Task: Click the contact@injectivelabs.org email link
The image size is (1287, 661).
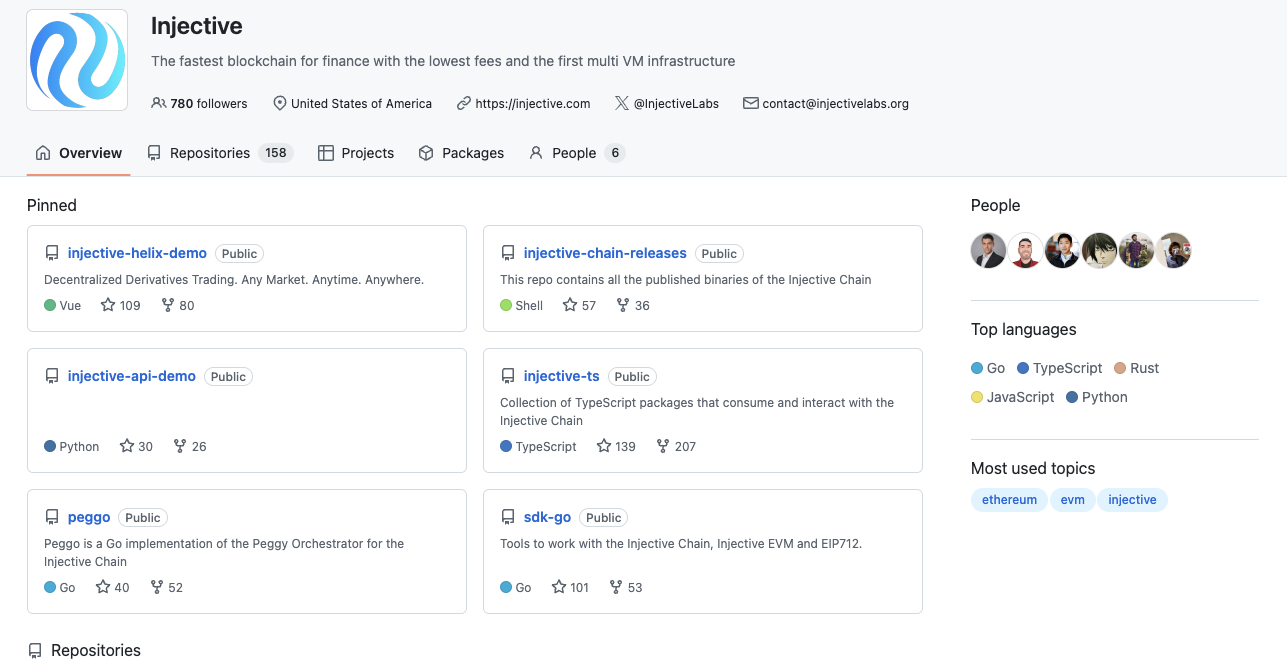Action: 835,103
